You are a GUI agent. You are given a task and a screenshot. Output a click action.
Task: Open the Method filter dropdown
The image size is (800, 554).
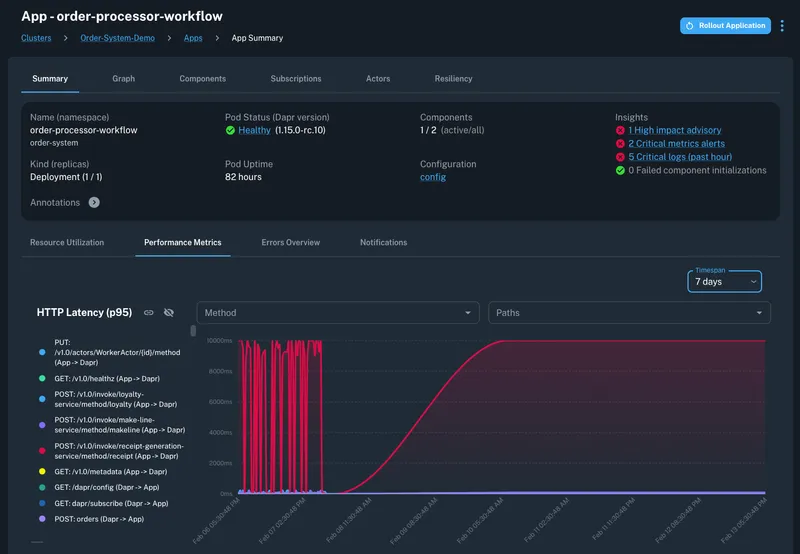click(x=337, y=313)
